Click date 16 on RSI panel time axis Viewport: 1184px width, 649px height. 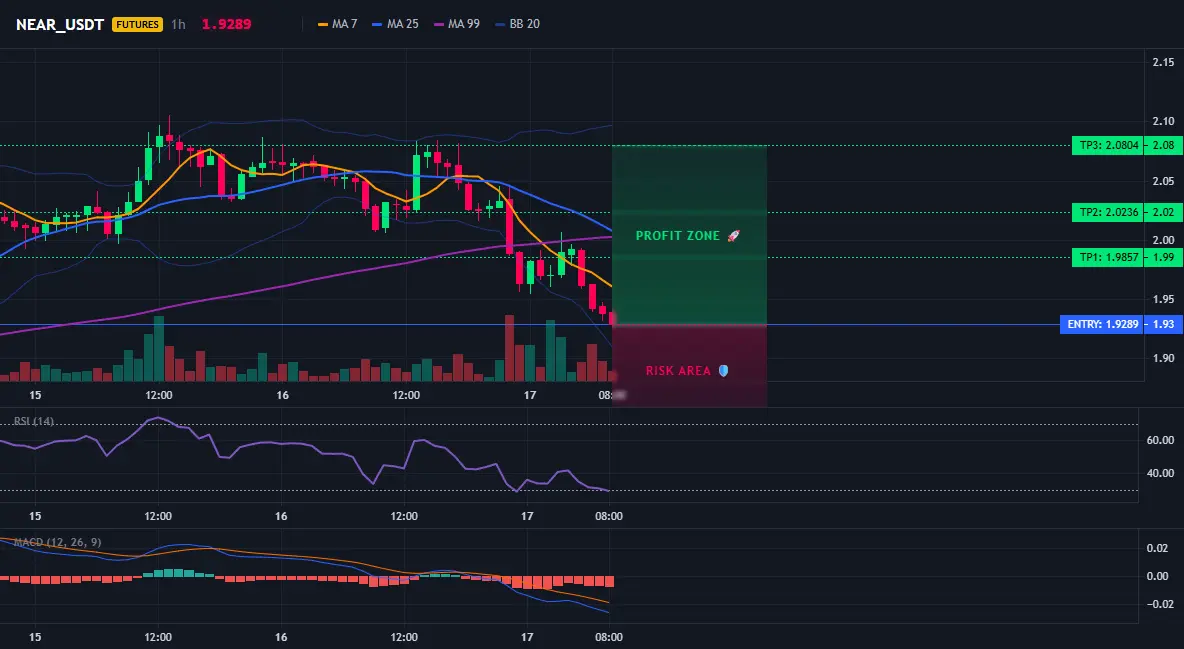(281, 516)
